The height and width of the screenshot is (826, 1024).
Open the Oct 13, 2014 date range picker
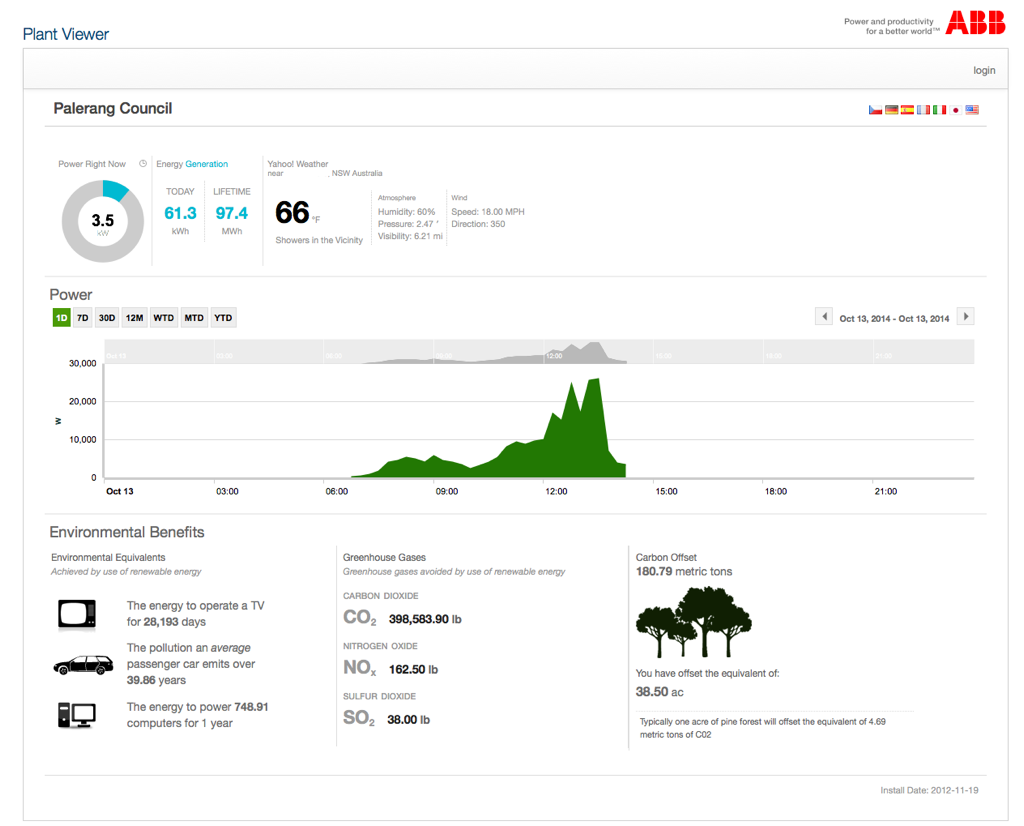[x=894, y=318]
